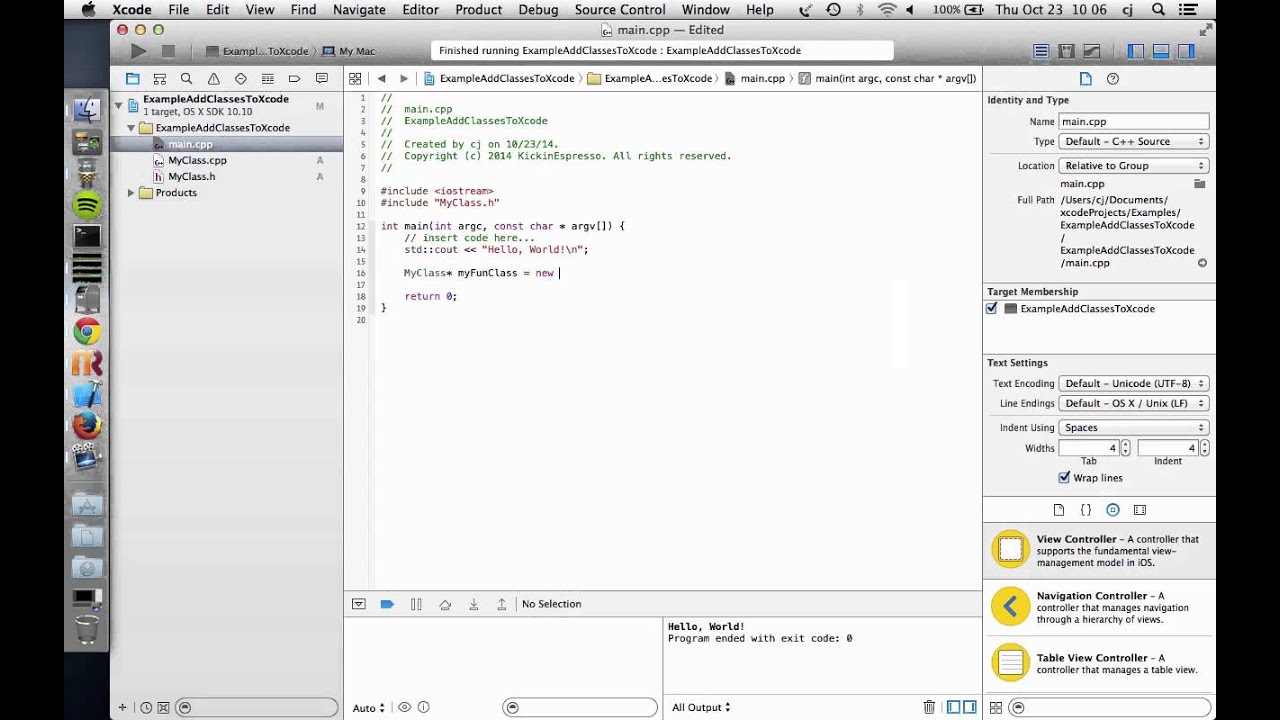This screenshot has width=1280, height=720.
Task: Expand the Products folder
Action: pos(131,193)
